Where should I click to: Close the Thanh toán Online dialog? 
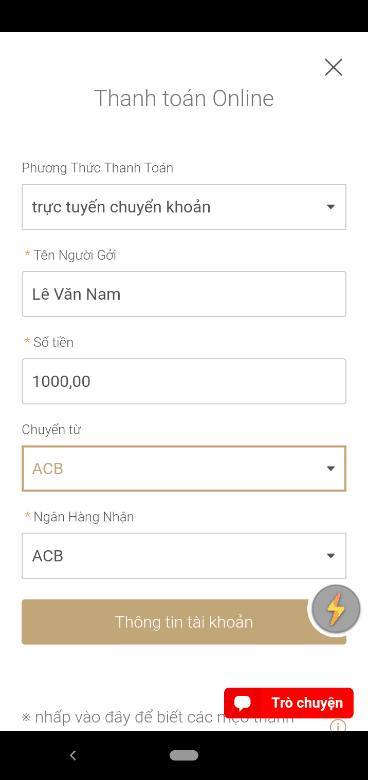(333, 67)
